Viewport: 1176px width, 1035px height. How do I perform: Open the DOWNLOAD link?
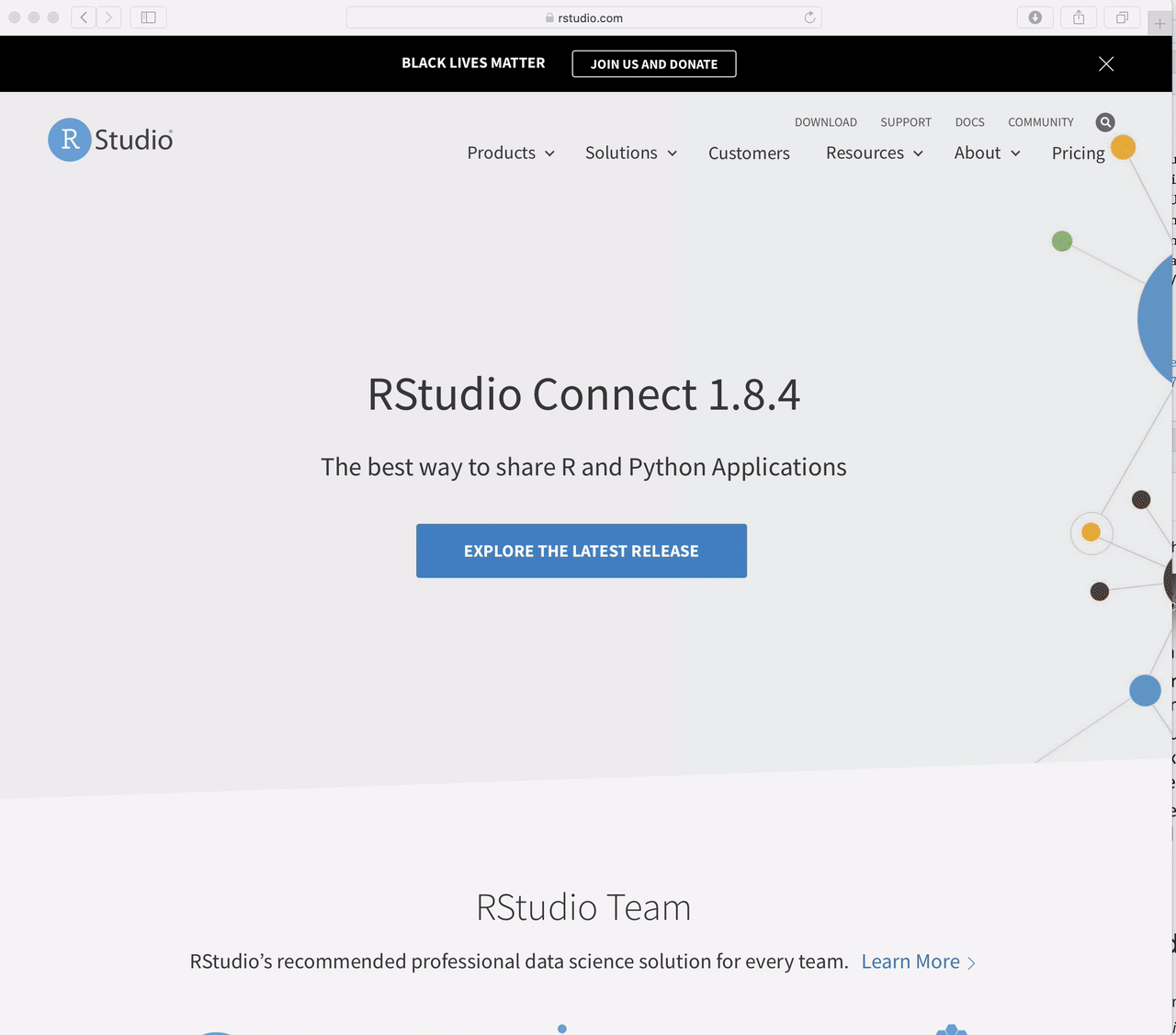point(826,122)
